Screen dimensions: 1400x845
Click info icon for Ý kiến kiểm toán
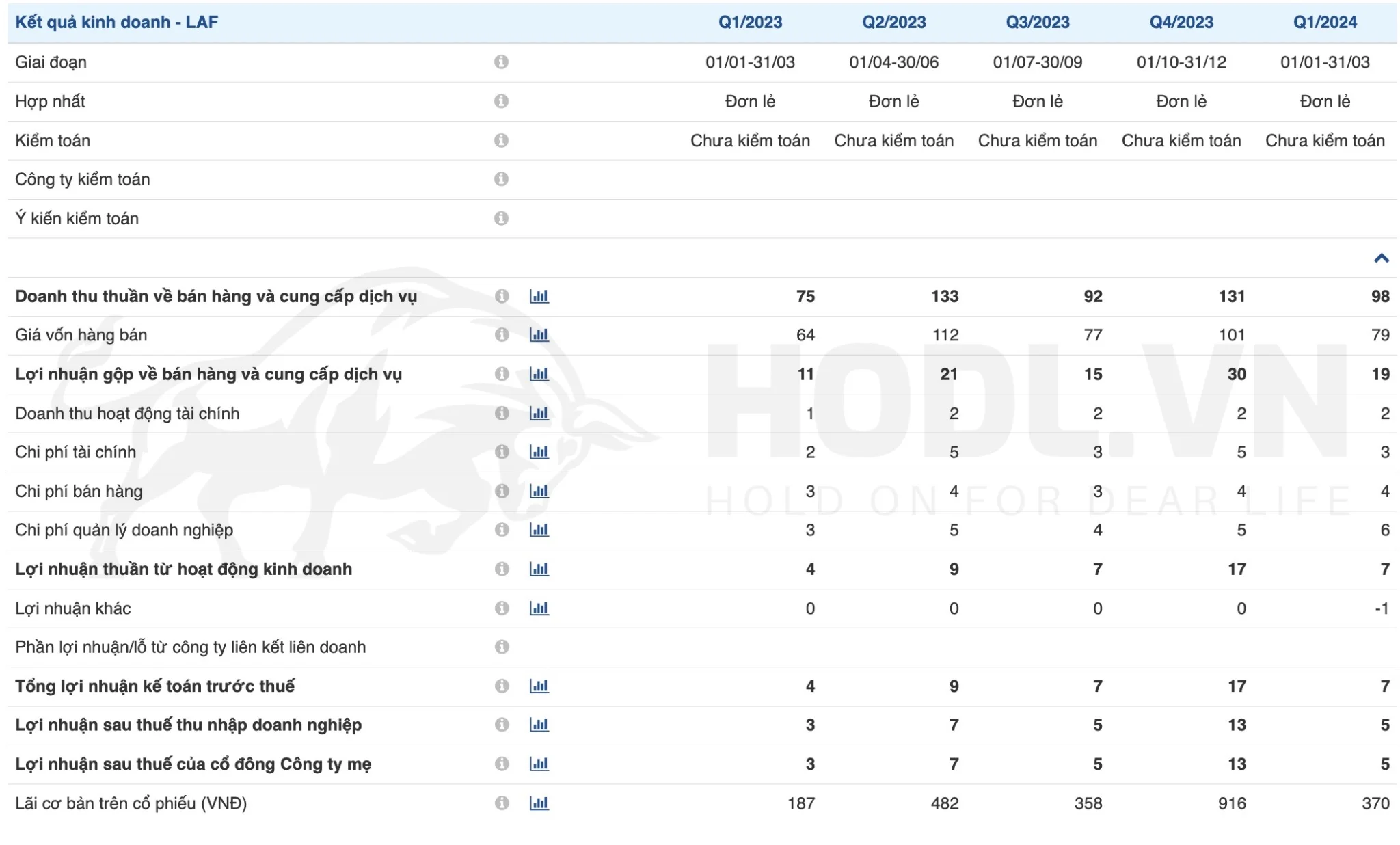point(501,218)
